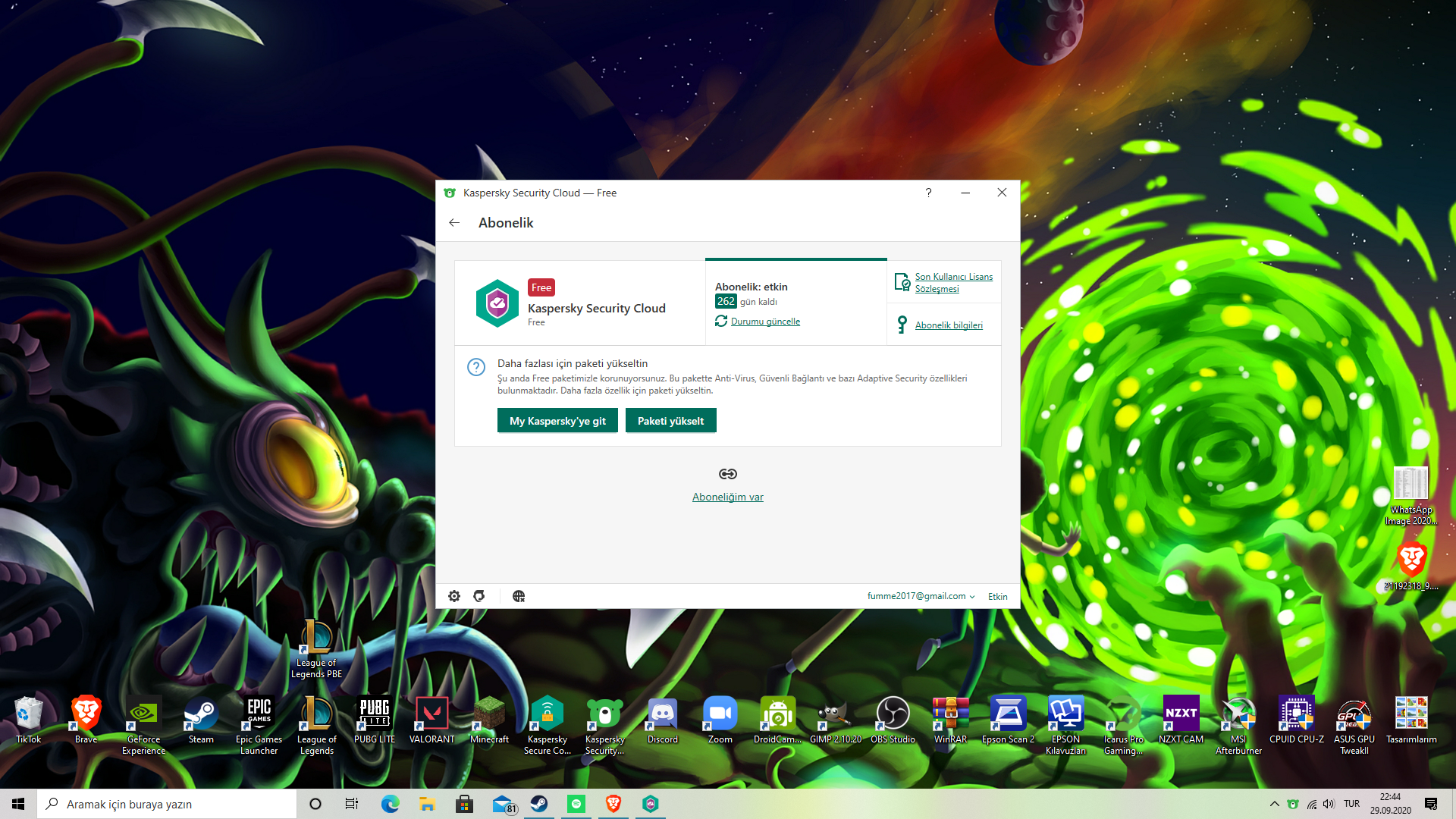Click the back arrow next to Abonelik
1456x819 pixels.
454,223
